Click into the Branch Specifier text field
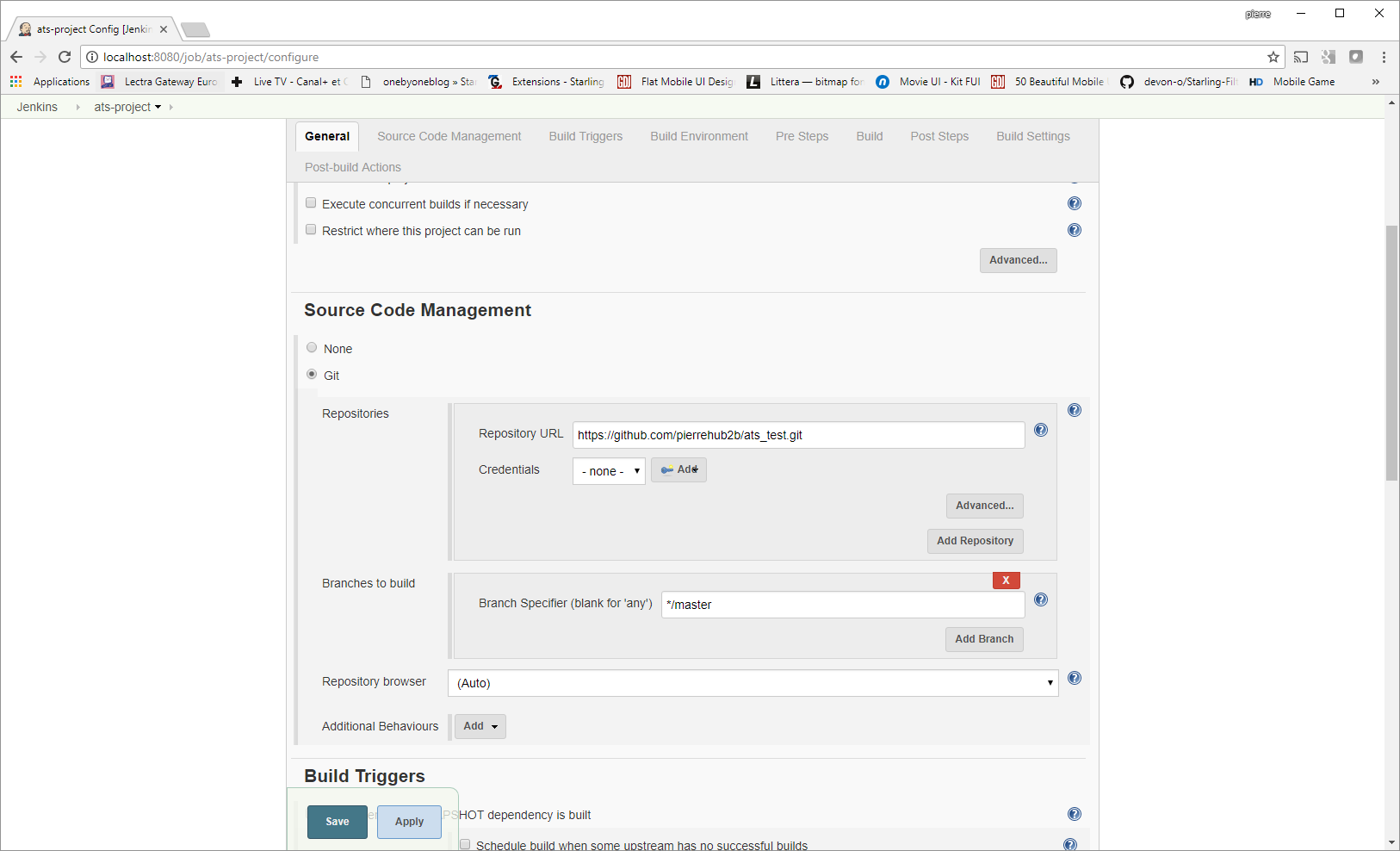Screen dimensions: 1400x851 point(843,605)
